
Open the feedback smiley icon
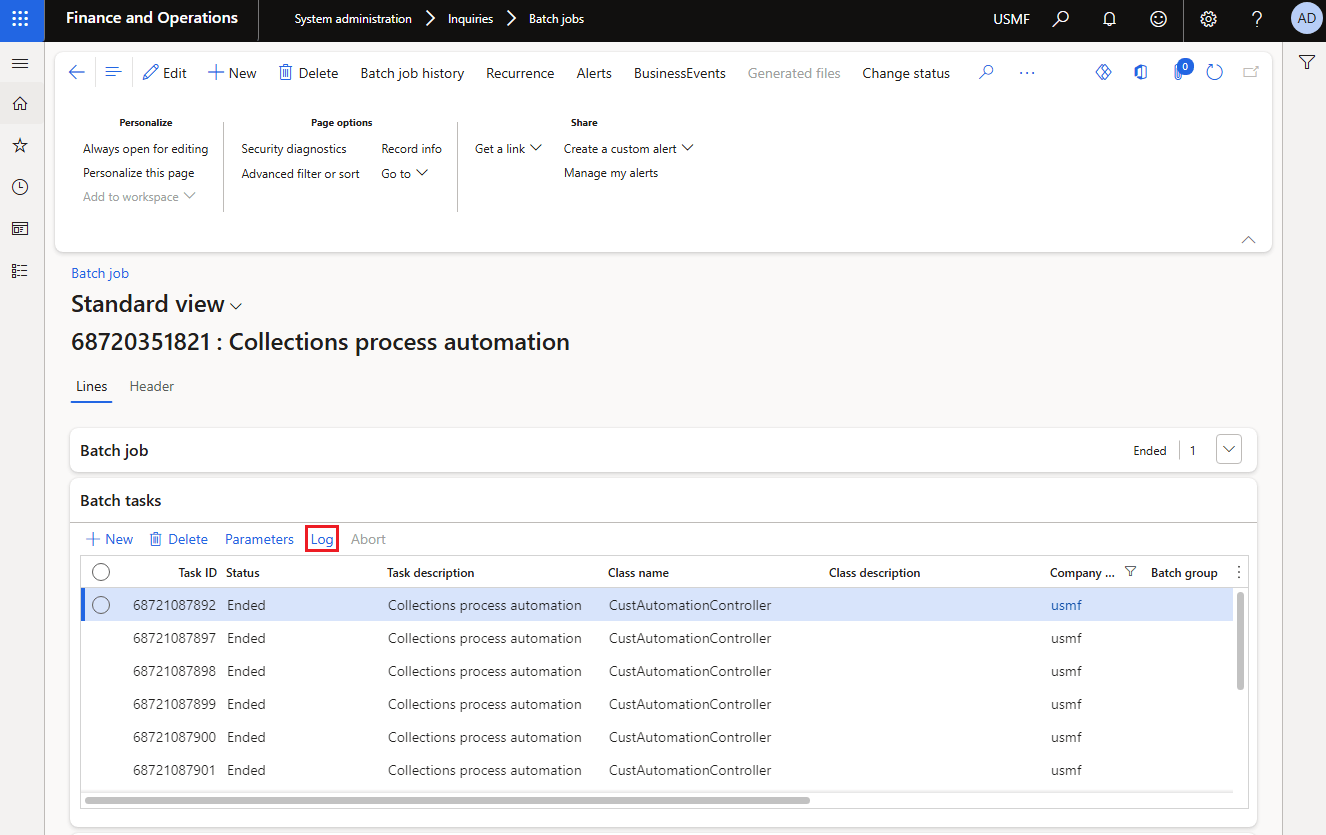(1158, 19)
